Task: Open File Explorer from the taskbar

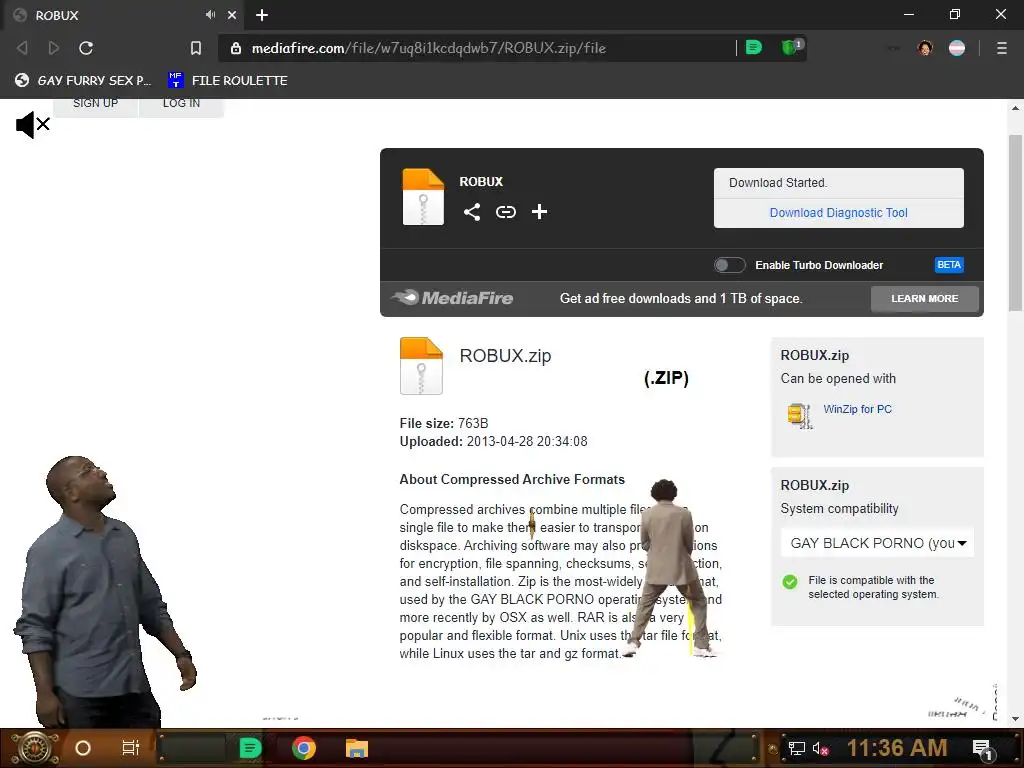Action: pyautogui.click(x=357, y=748)
